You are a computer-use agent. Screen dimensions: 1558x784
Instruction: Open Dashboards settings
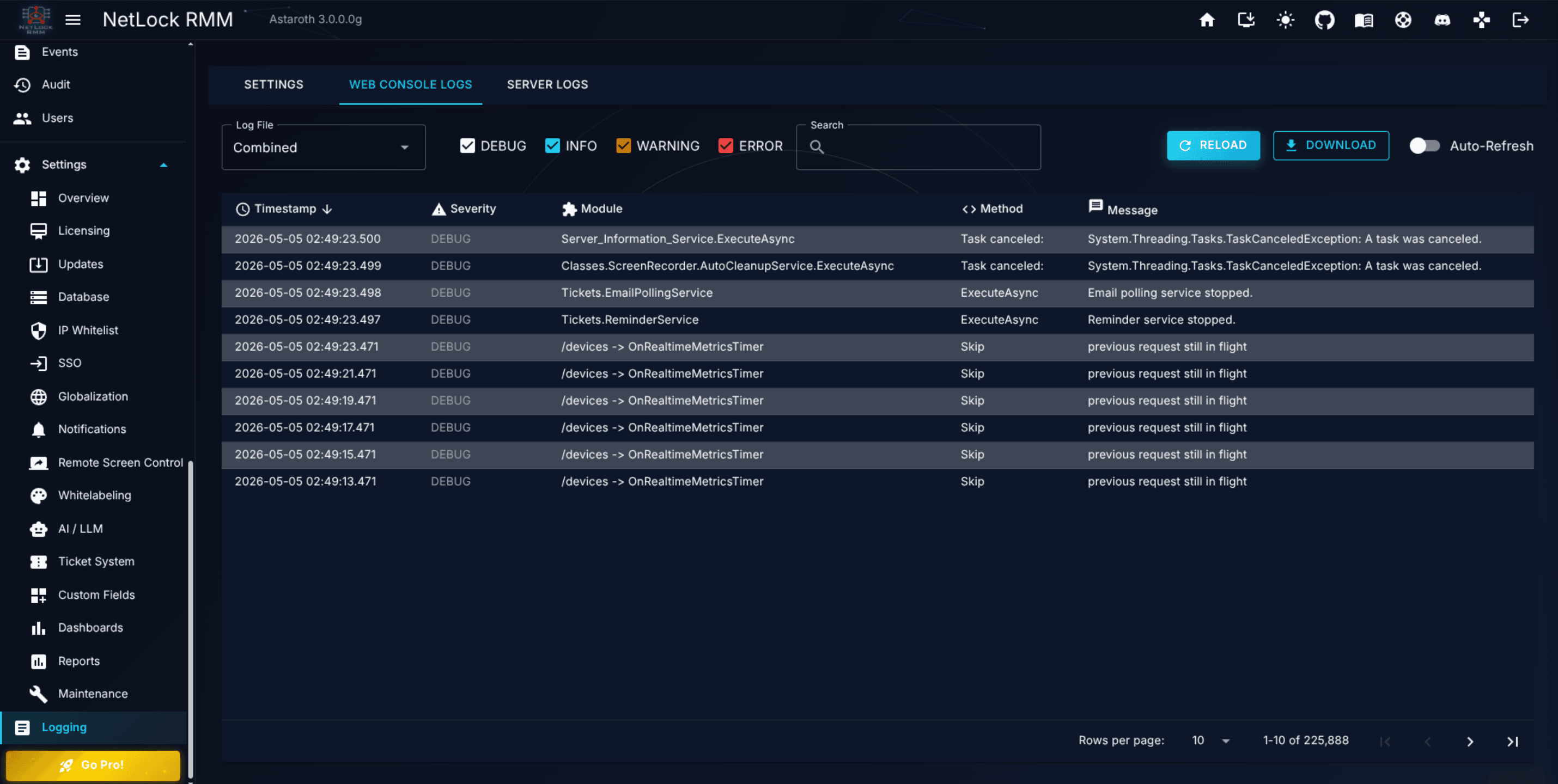point(94,627)
